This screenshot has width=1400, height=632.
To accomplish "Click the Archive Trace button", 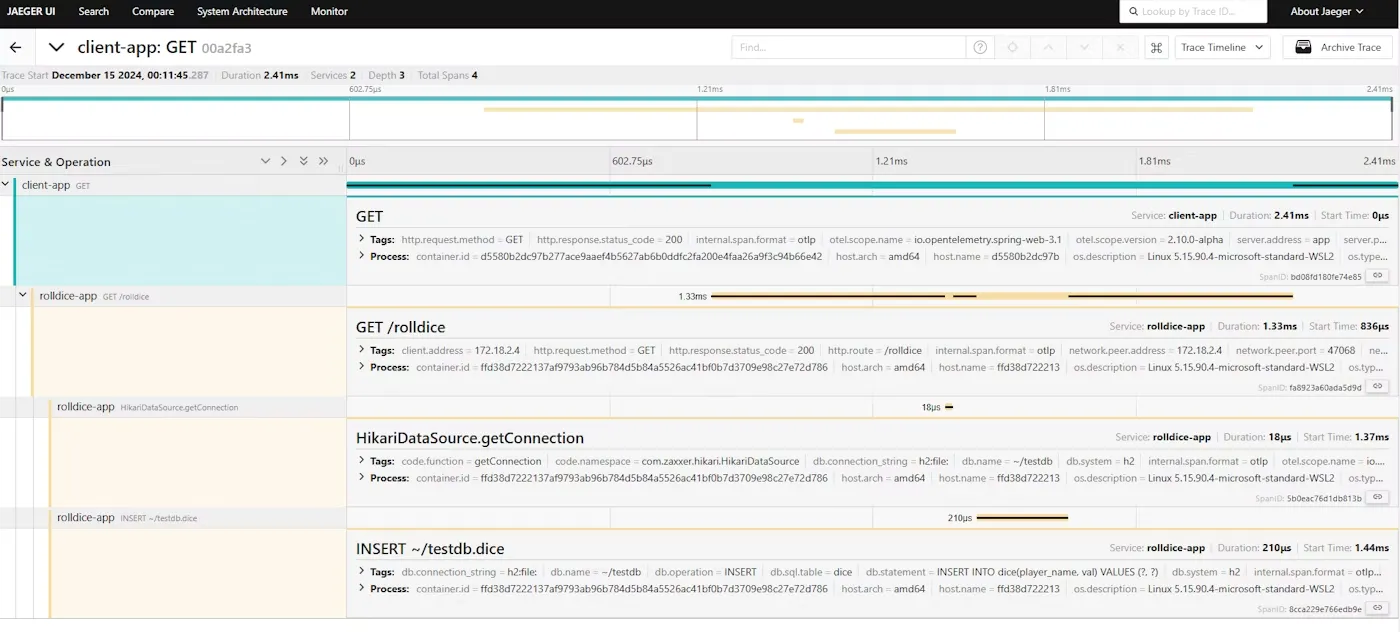I will [1338, 48].
